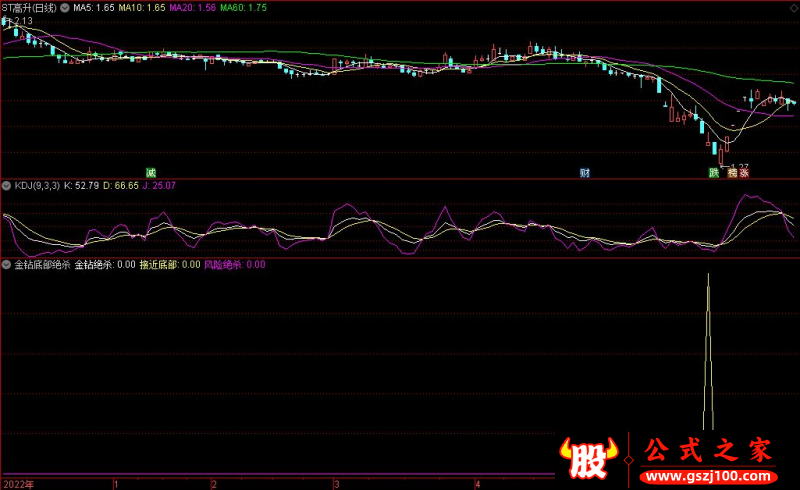Image resolution: width=800 pixels, height=490 pixels.
Task: Expand the KDJ(9,3,3) indicator menu
Action: [x=7, y=185]
